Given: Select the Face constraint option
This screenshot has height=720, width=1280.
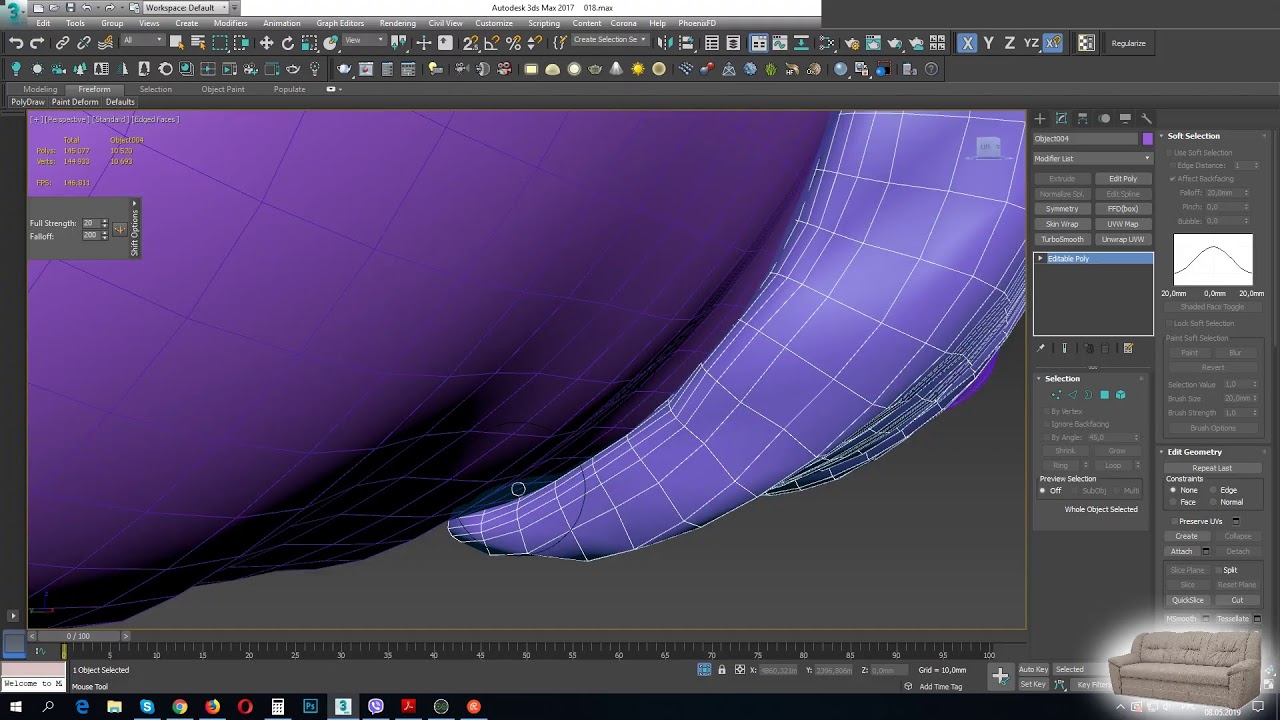Looking at the screenshot, I should (1173, 502).
